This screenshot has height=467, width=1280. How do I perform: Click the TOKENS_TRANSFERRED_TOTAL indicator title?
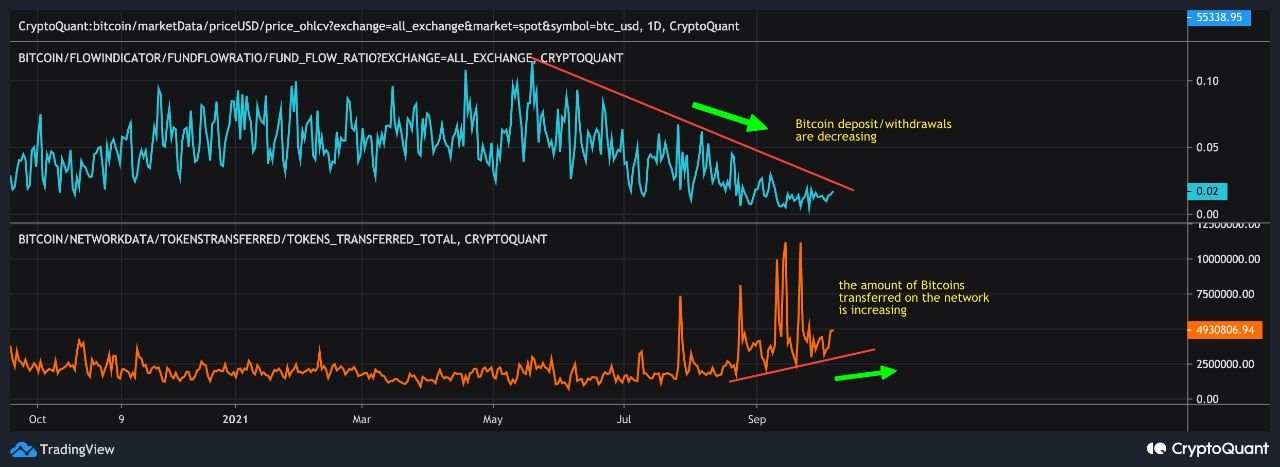[282, 239]
